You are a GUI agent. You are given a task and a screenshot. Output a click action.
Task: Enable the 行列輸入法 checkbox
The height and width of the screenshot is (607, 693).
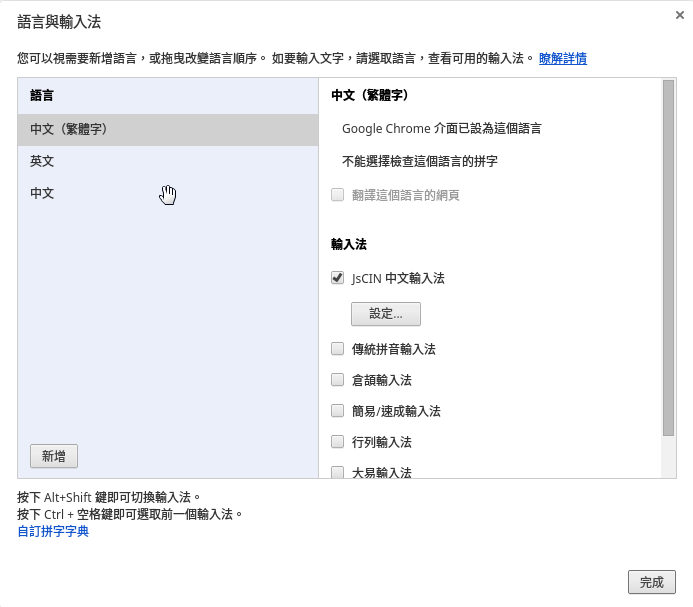tap(338, 442)
